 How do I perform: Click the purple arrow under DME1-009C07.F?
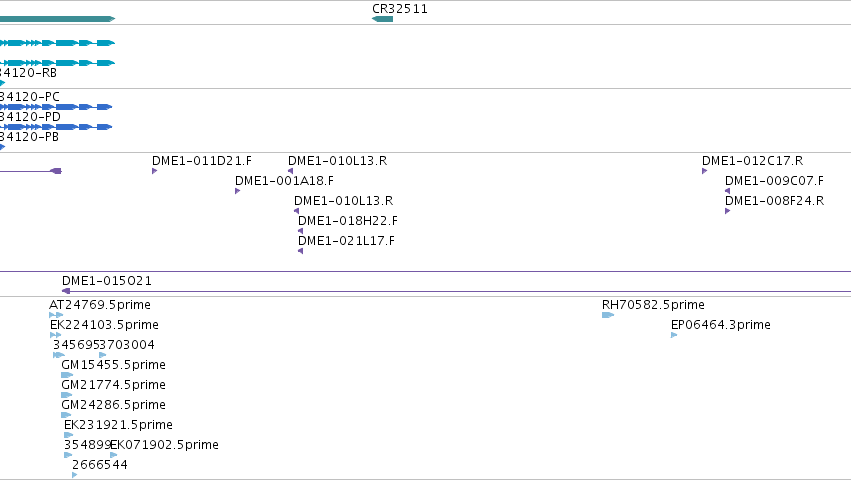click(x=728, y=191)
